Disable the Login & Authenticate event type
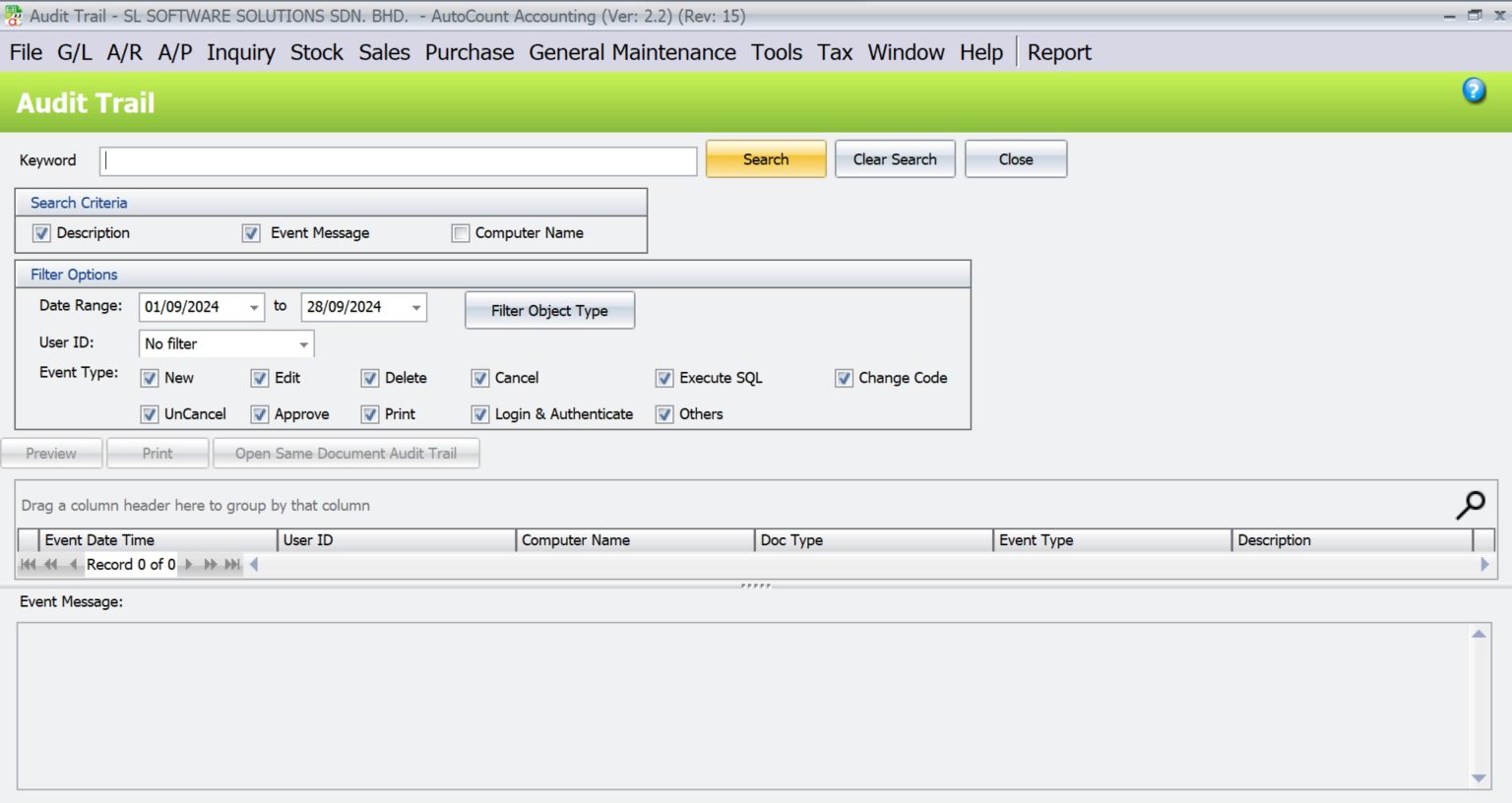The width and height of the screenshot is (1512, 803). pos(480,414)
